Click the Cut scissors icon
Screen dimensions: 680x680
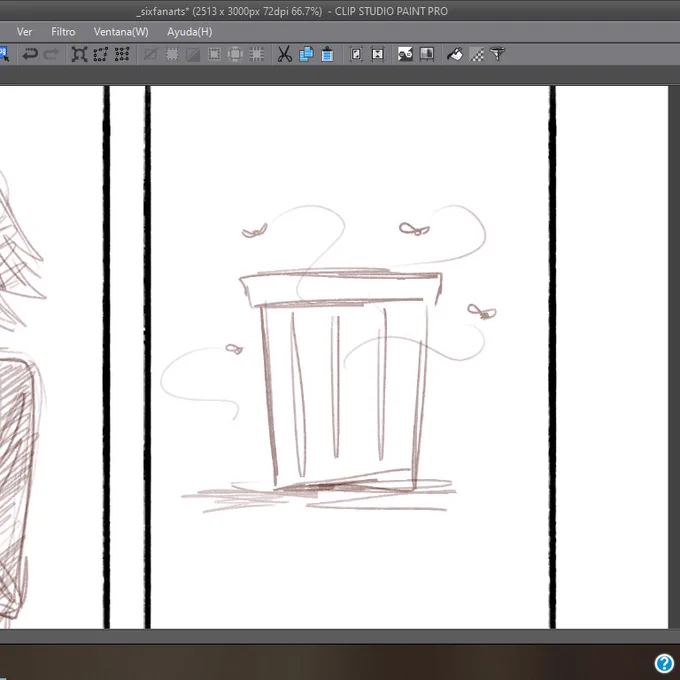click(x=284, y=54)
